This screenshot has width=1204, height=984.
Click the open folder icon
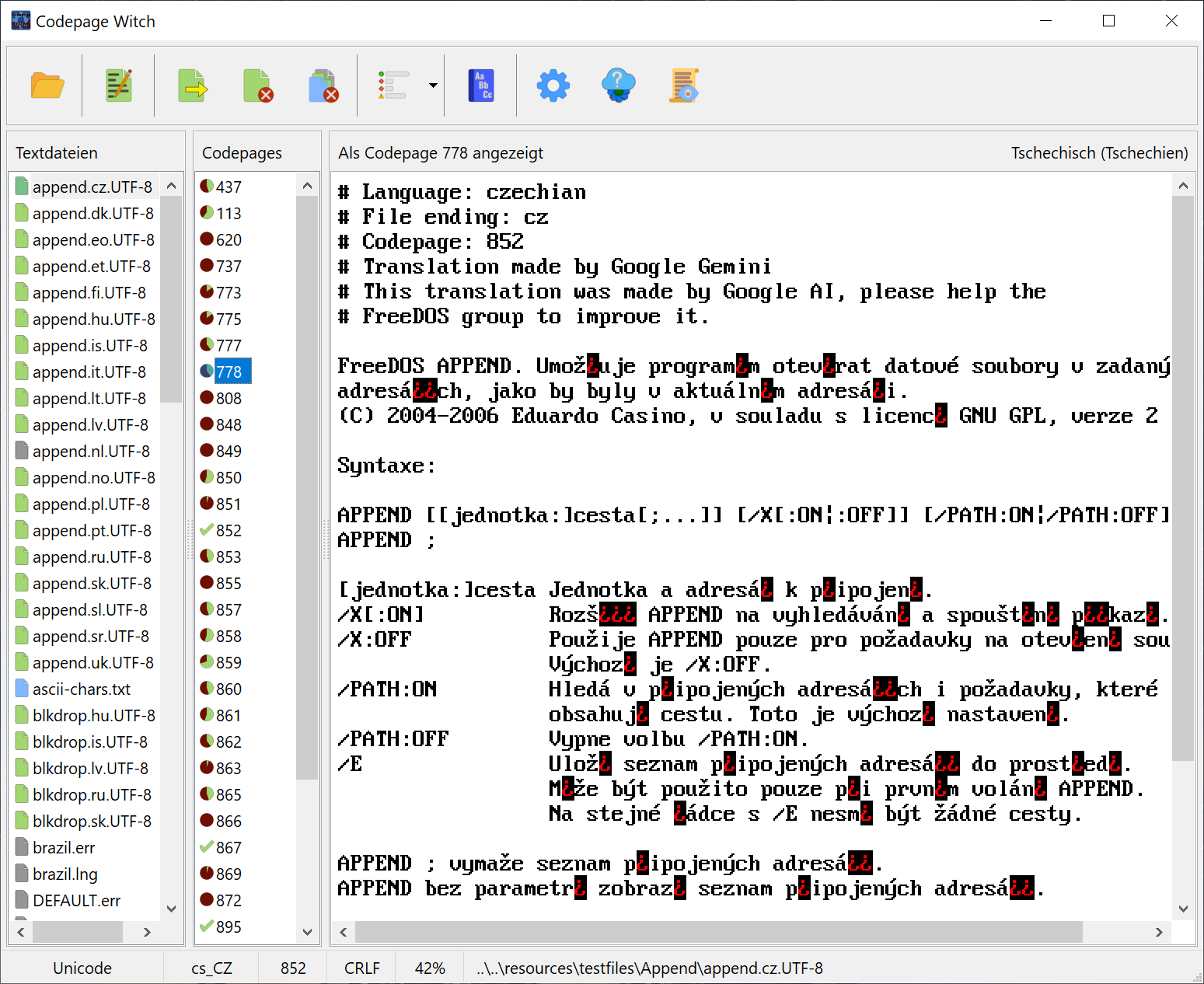[47, 85]
